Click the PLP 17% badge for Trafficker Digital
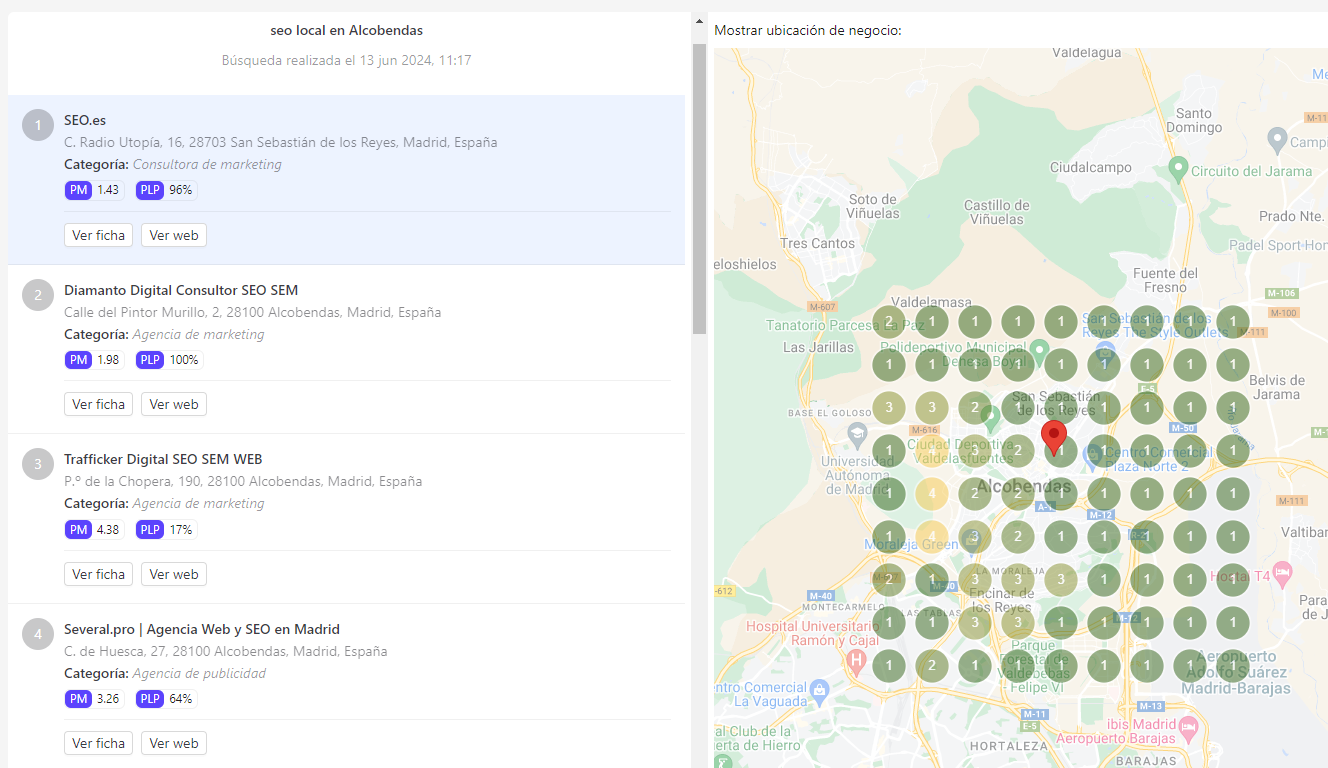This screenshot has height=768, width=1328. (x=165, y=529)
